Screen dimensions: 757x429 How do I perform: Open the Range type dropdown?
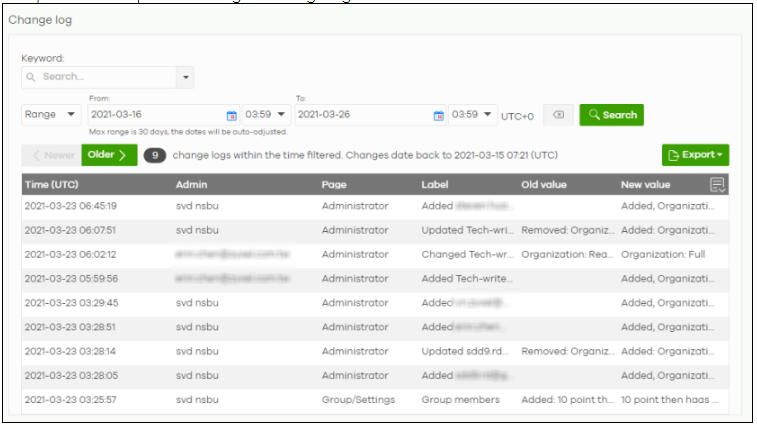coord(51,115)
